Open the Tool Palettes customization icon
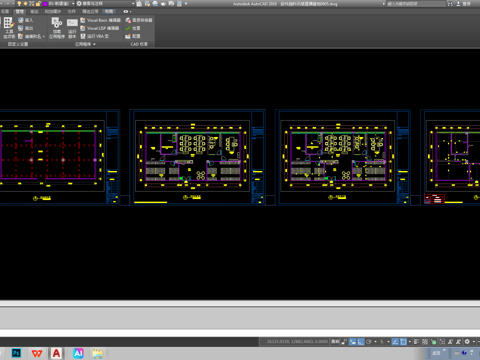The image size is (480, 360). (x=9, y=27)
